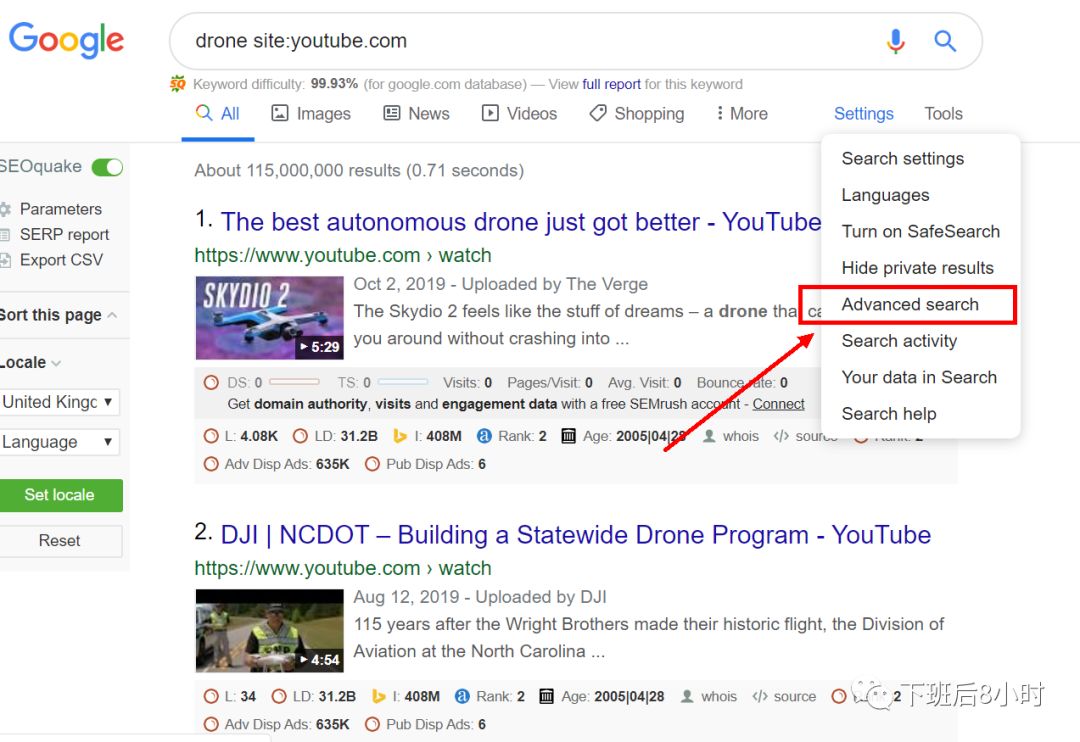This screenshot has height=742, width=1080.
Task: Open the full report keyword link
Action: 611,84
